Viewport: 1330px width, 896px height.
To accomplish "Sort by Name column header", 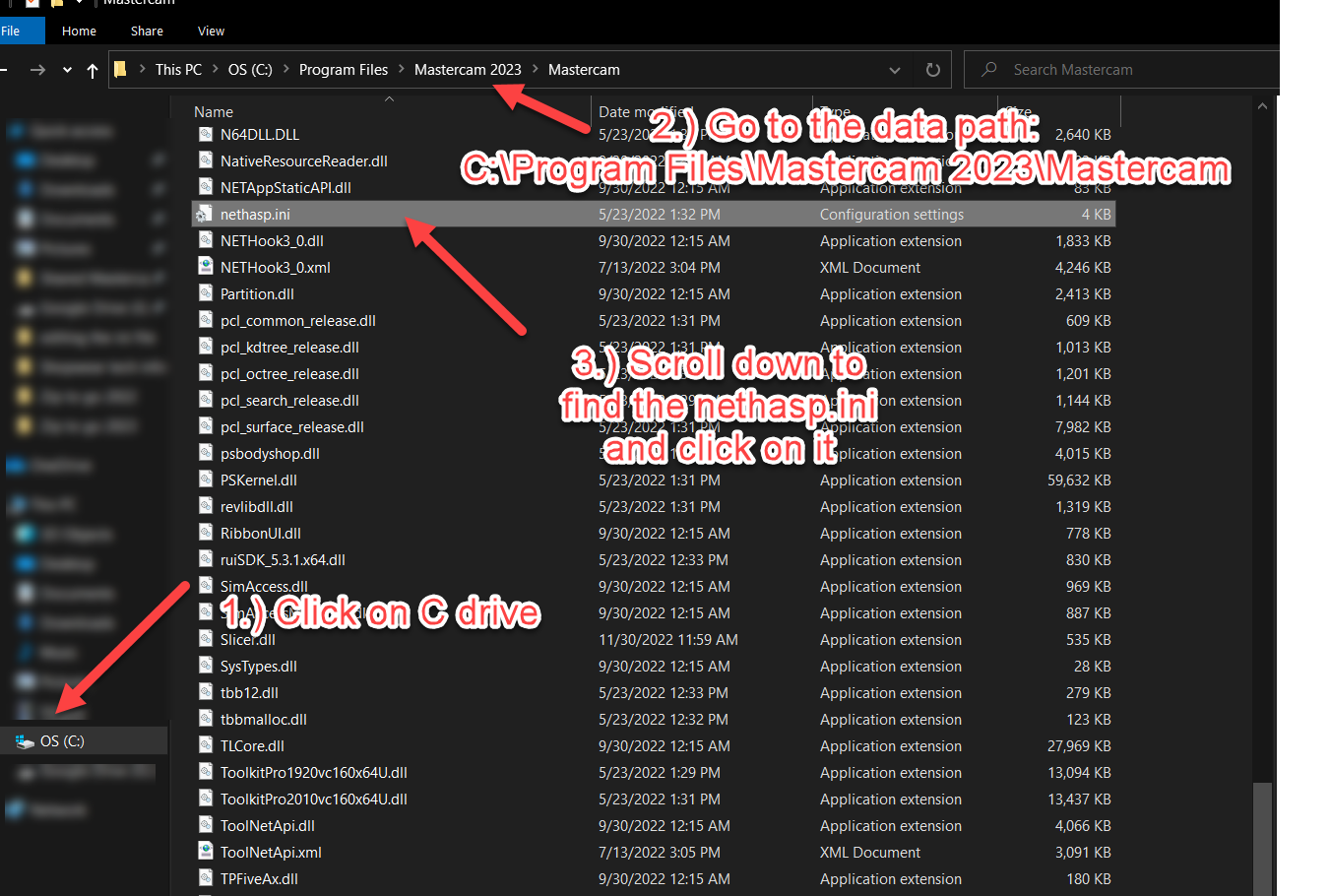I will (x=214, y=112).
